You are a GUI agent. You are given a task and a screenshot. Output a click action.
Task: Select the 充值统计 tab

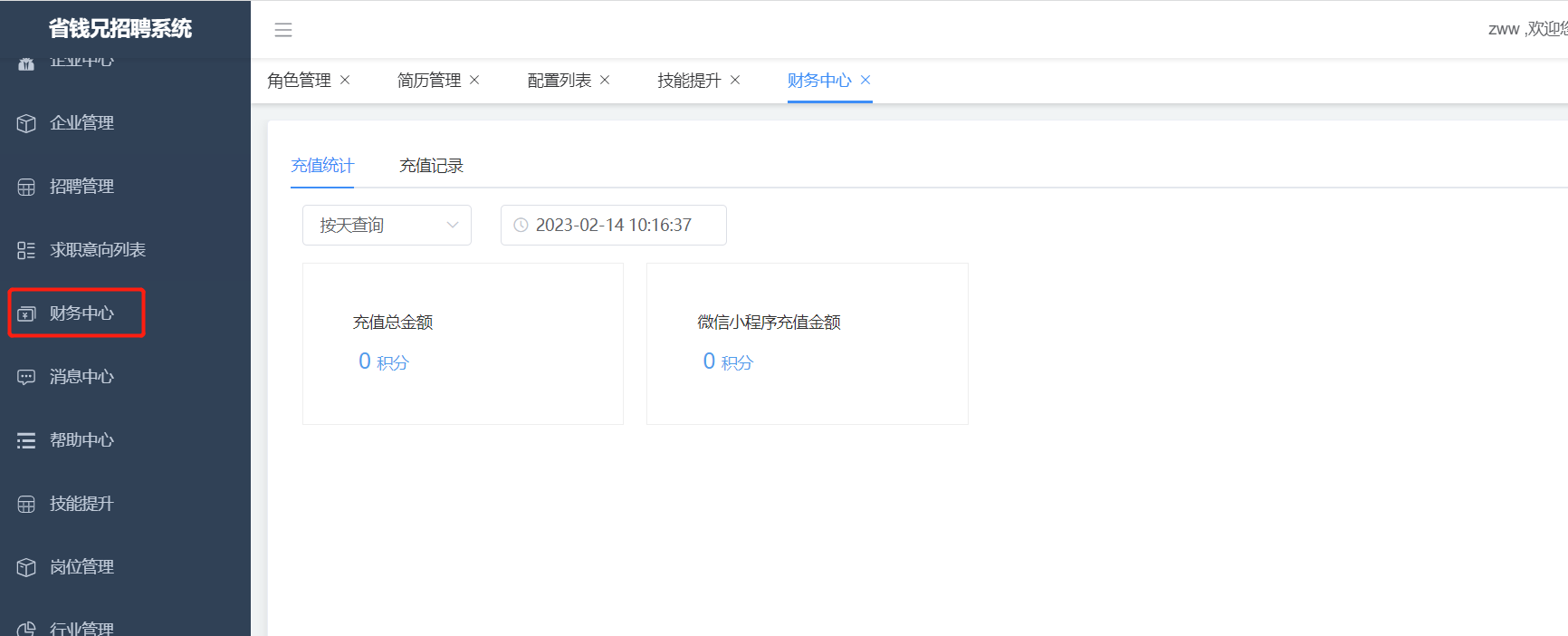click(322, 166)
